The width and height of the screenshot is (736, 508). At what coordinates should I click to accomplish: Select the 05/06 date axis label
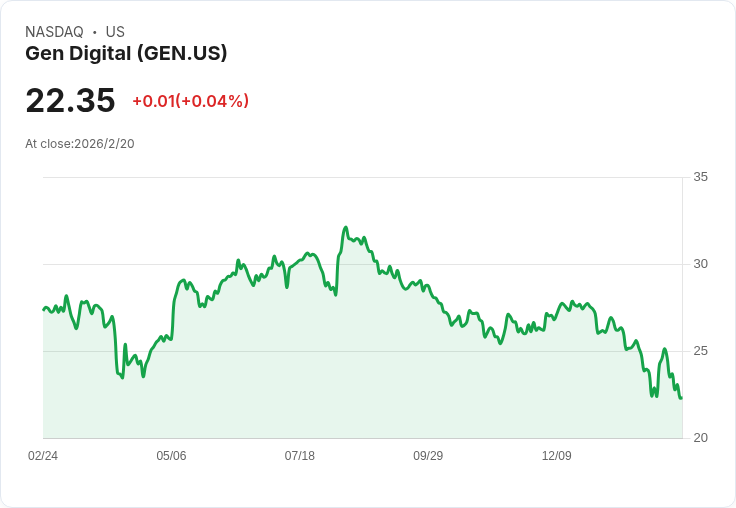(x=171, y=456)
